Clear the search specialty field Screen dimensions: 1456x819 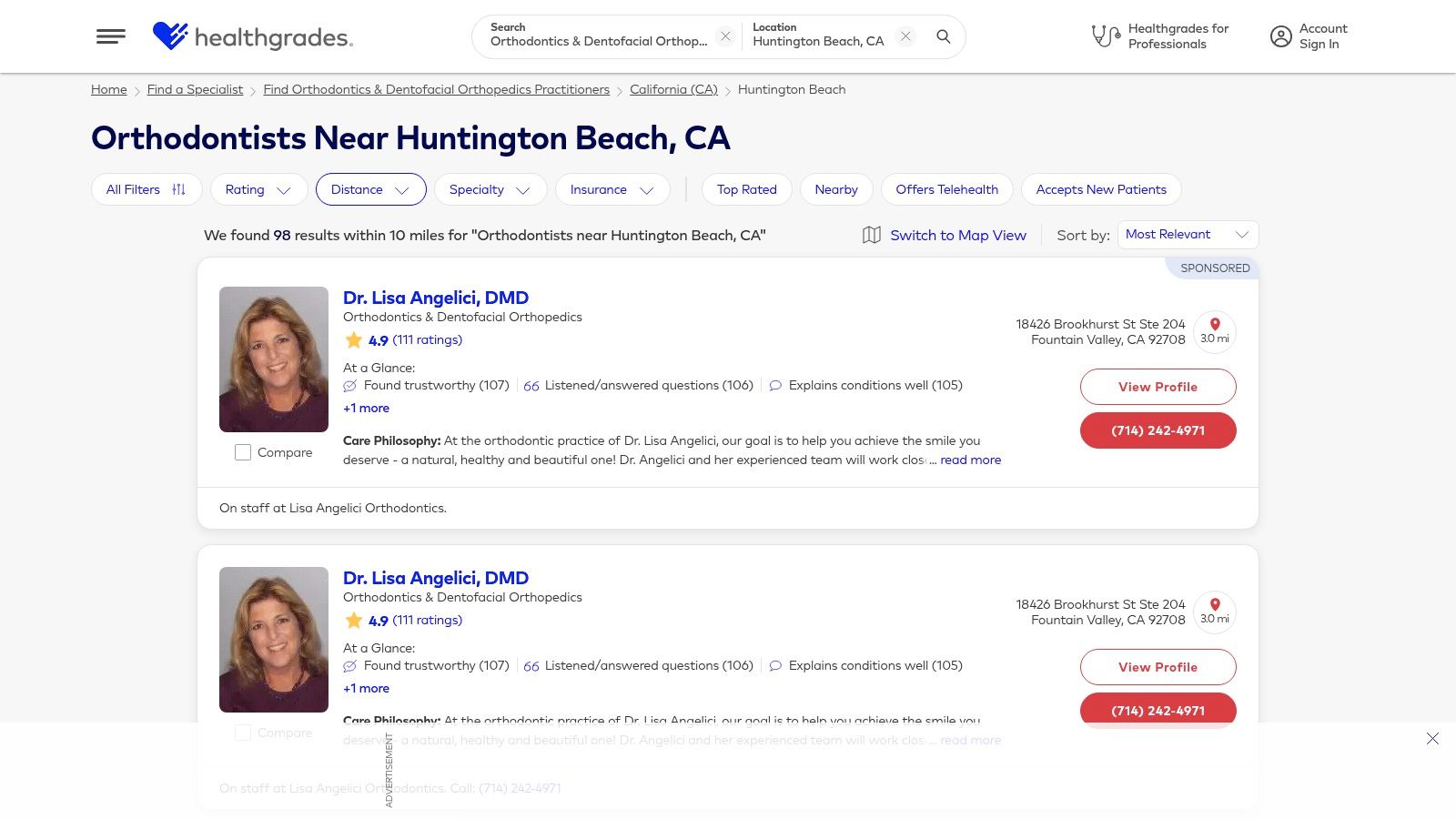point(725,35)
